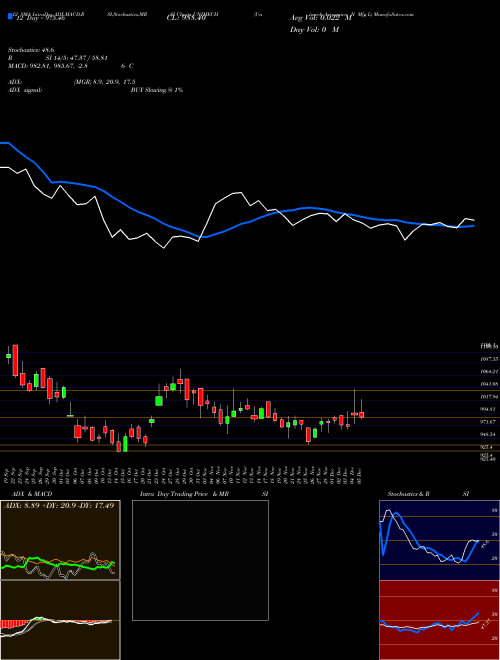Image resolution: width=500 pixels, height=660 pixels.
Task: Click the 971.67 price axis label
Action: point(490,422)
